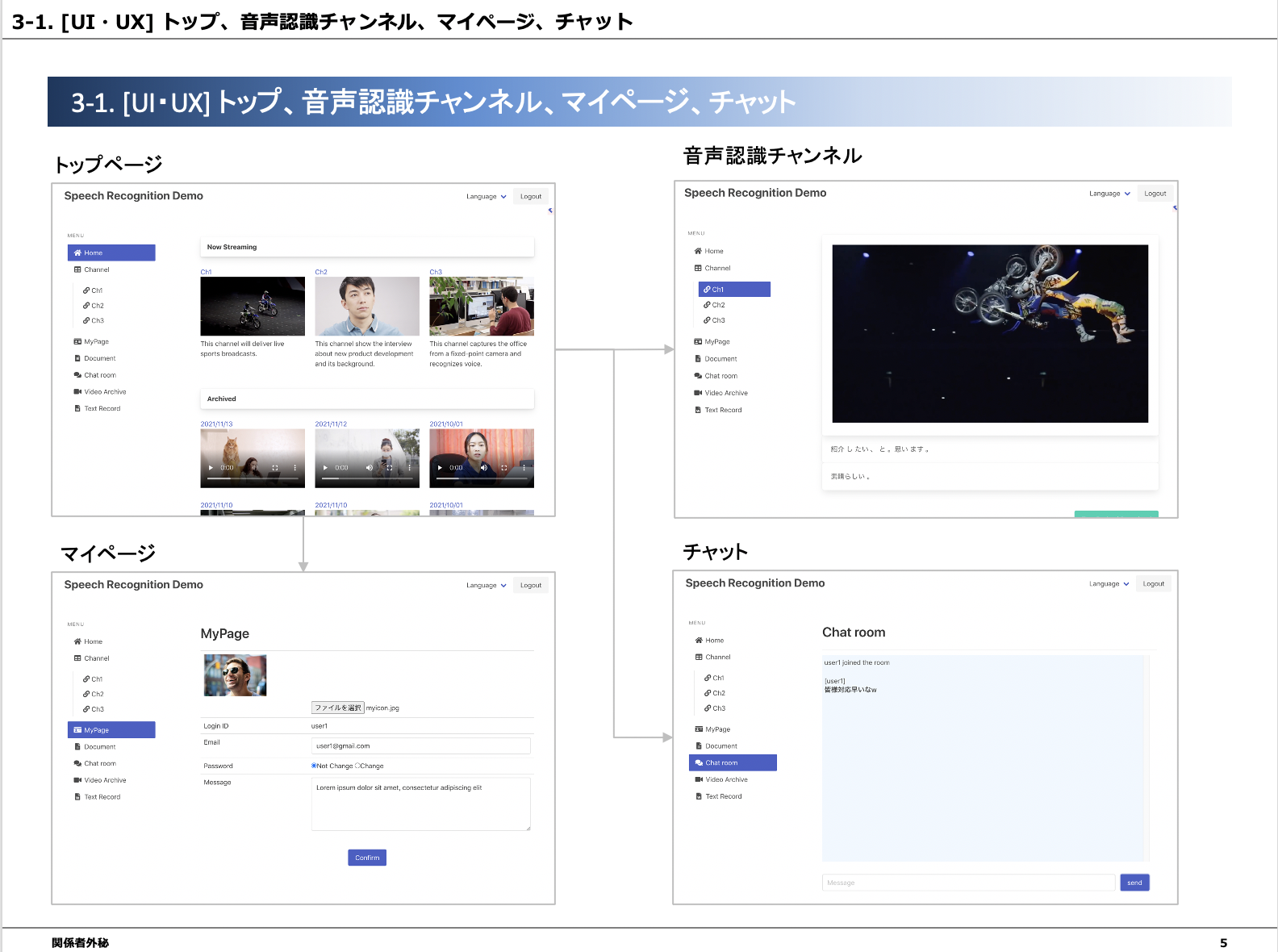Open Document in the マイページ sidebar

coord(95,747)
